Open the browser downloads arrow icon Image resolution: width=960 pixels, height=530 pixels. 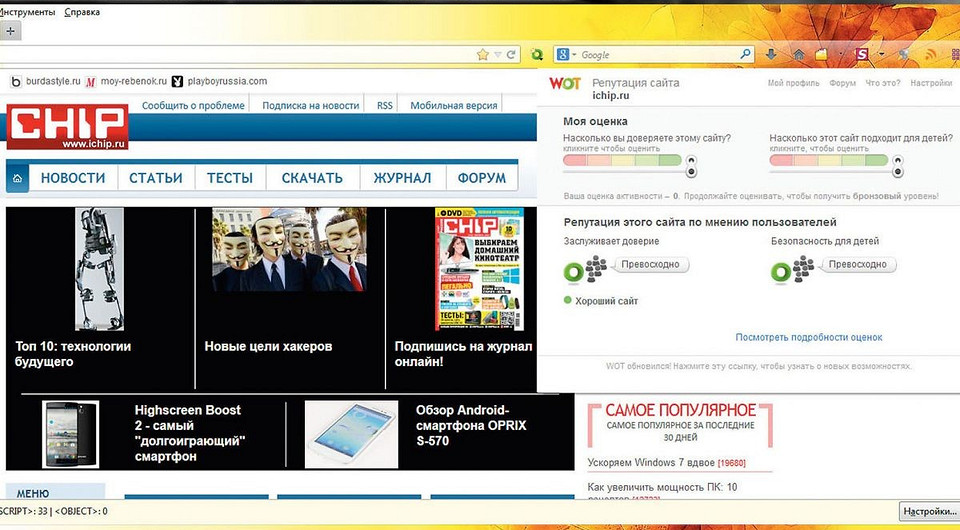(x=772, y=54)
